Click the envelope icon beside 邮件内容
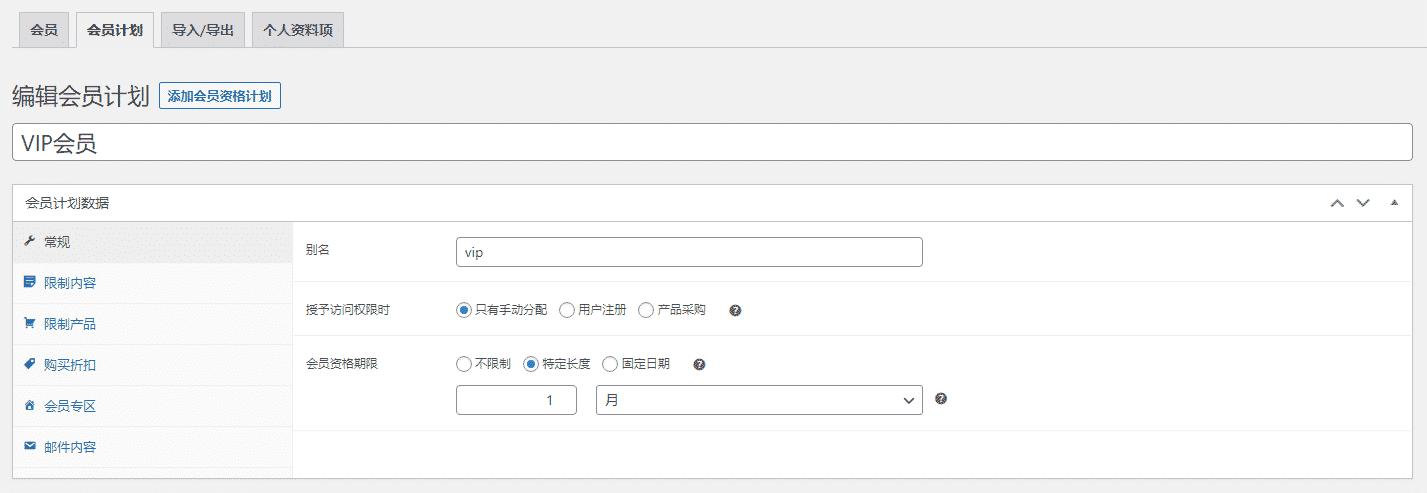The image size is (1427, 493). (x=30, y=446)
